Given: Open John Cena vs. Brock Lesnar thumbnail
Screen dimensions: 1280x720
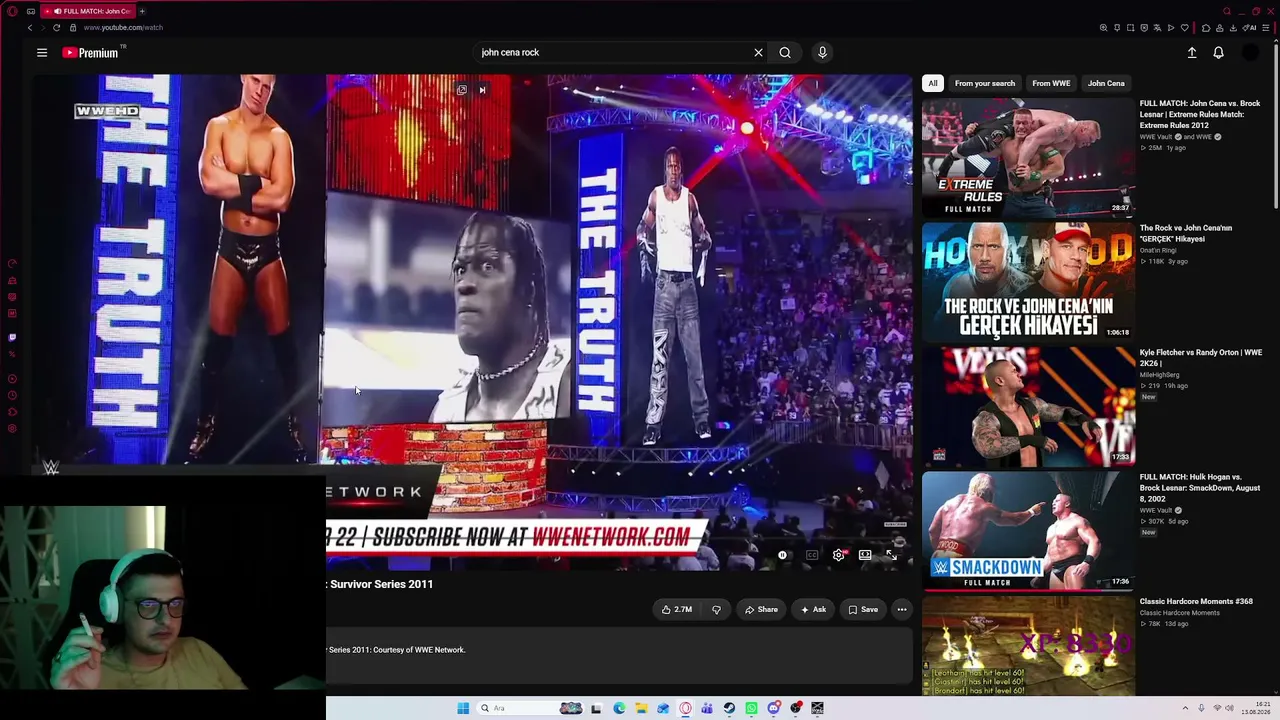Looking at the screenshot, I should 1028,157.
